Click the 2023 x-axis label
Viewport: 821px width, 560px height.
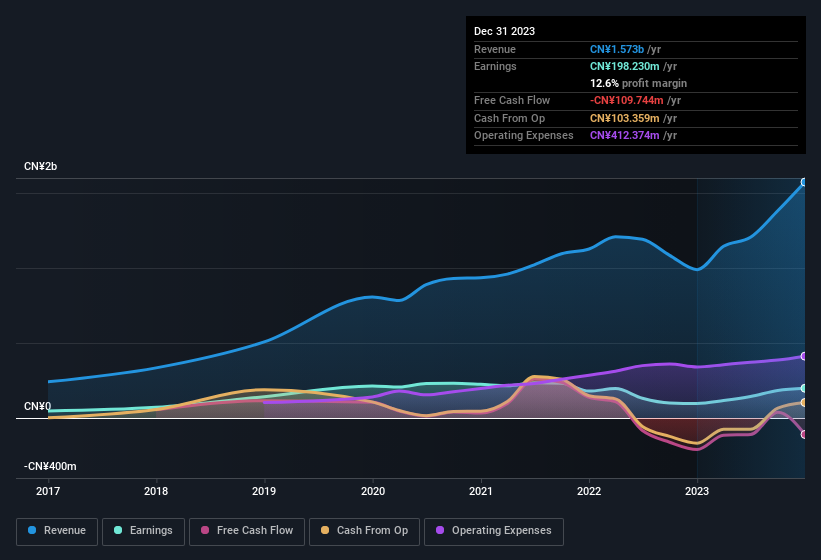click(x=697, y=491)
